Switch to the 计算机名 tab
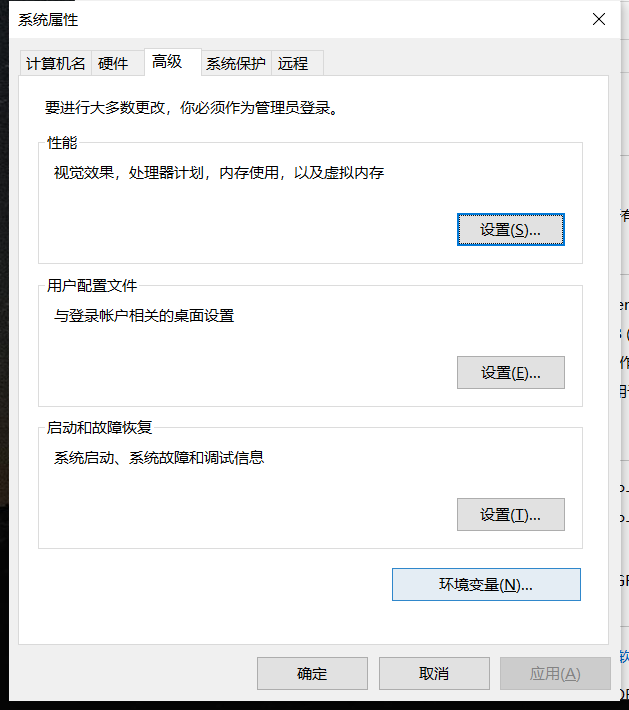The width and height of the screenshot is (629, 710). 56,63
